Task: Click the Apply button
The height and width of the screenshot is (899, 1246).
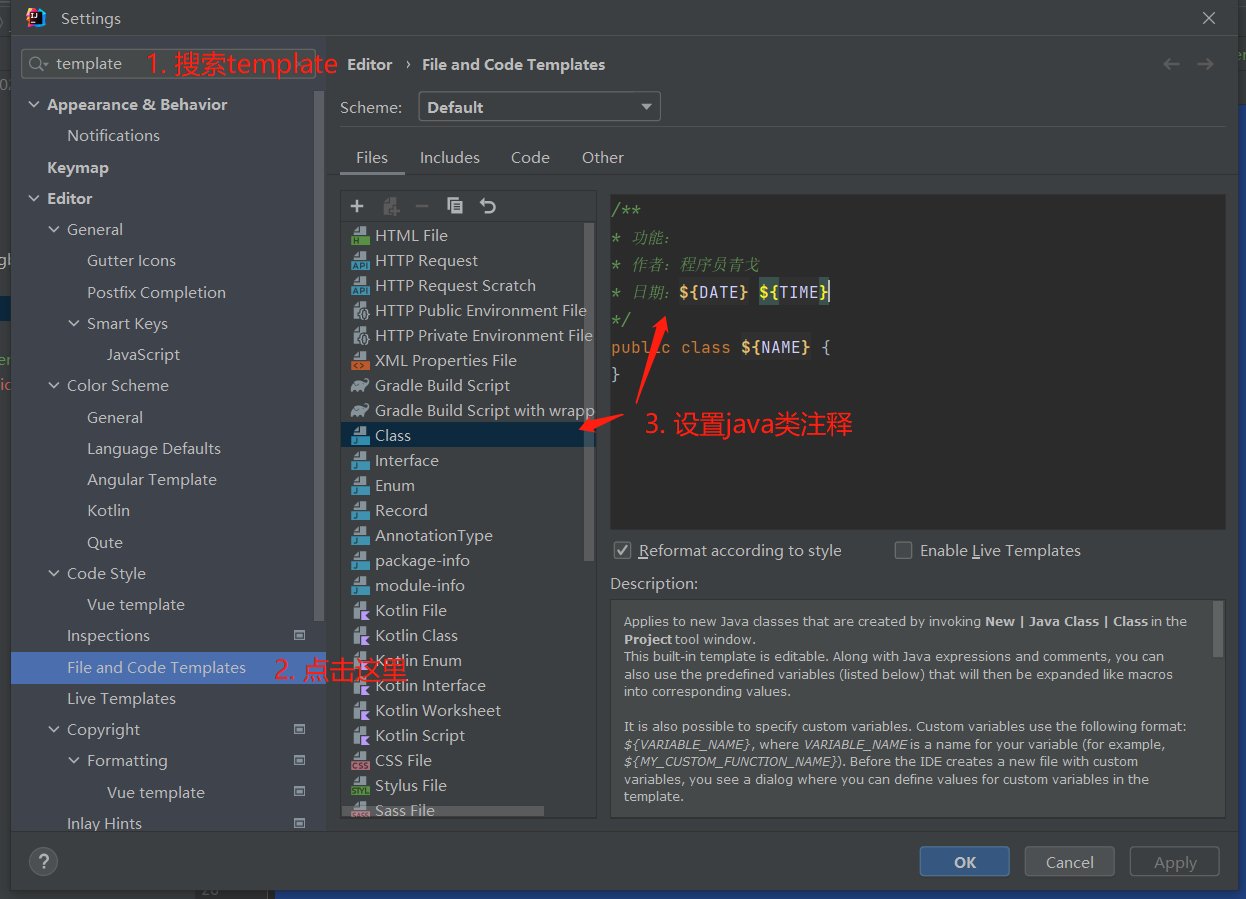Action: coord(1175,862)
